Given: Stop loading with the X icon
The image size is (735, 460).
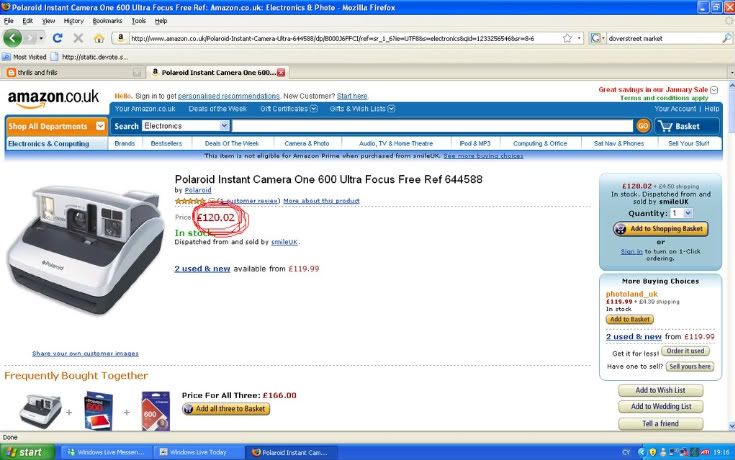Looking at the screenshot, I should (78, 38).
